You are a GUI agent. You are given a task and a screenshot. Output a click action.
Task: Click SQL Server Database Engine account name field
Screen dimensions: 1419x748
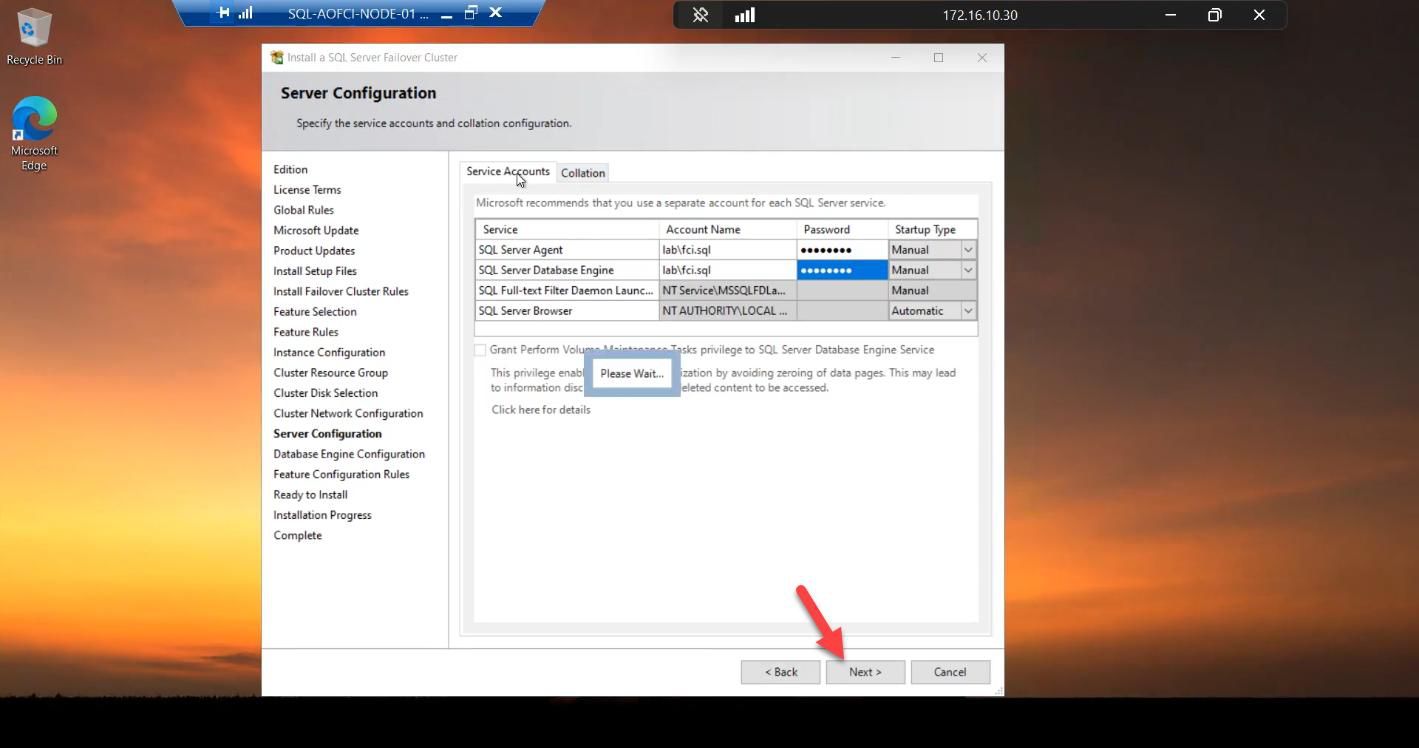click(x=728, y=270)
